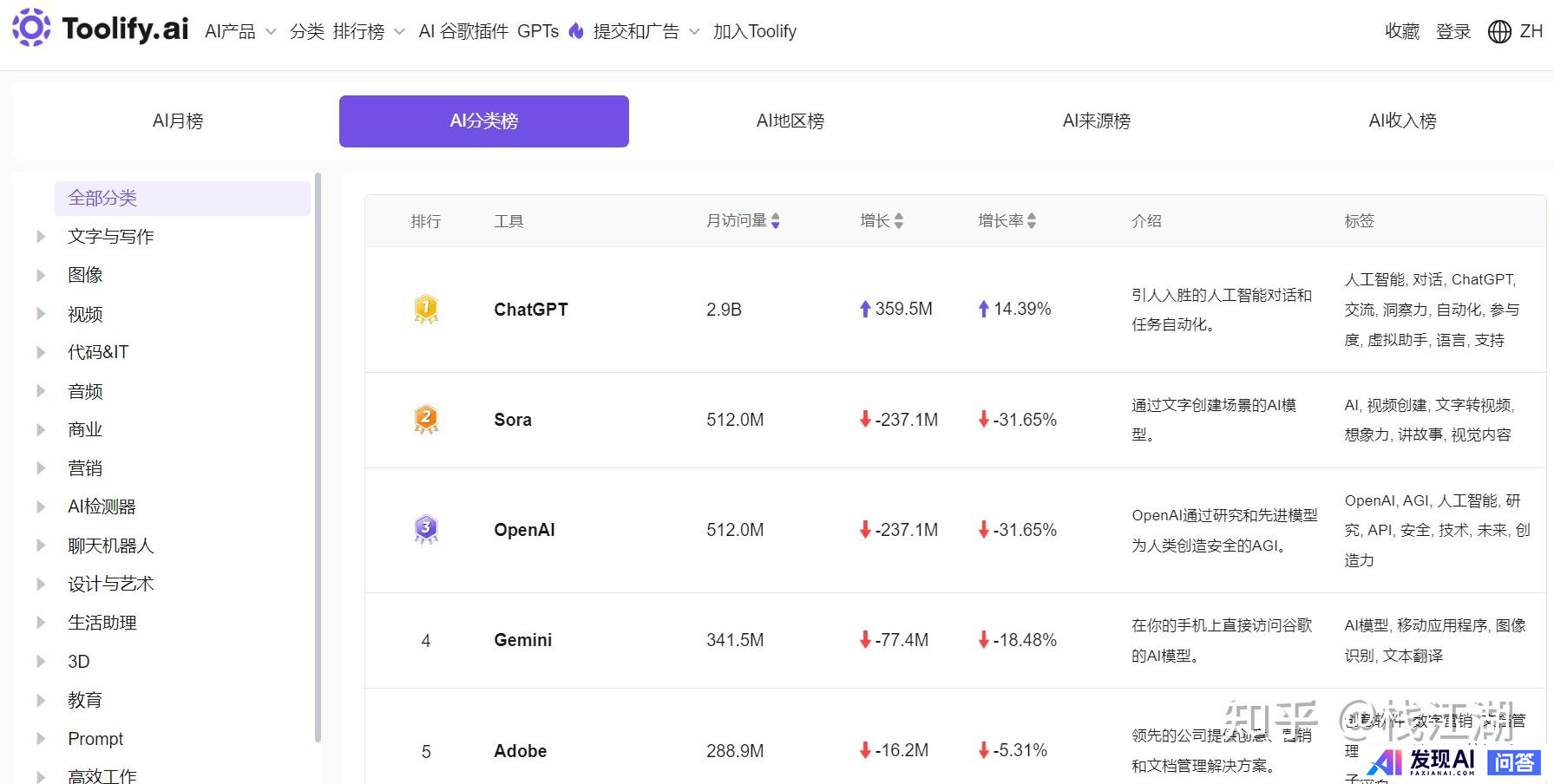1554x784 pixels.
Task: Open the GPTs menu item
Action: click(538, 31)
